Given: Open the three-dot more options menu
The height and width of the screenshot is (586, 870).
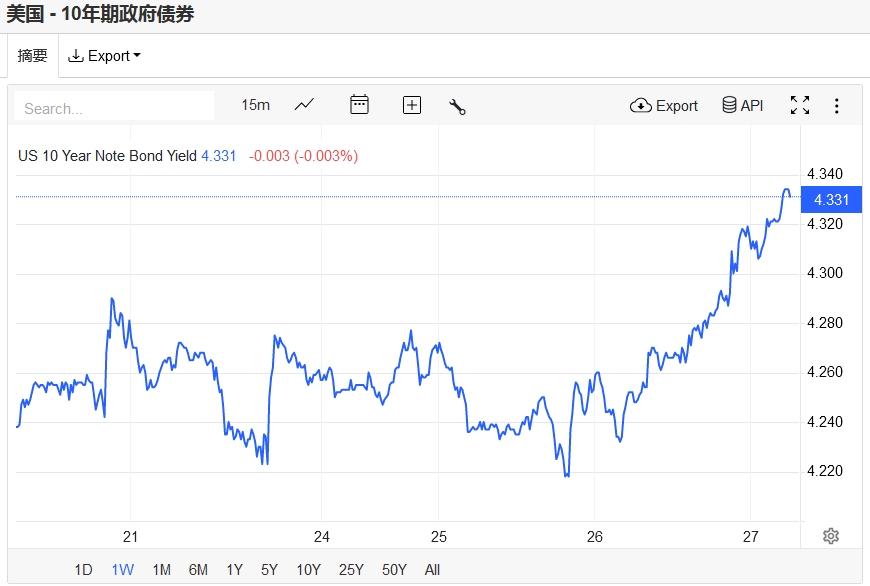Looking at the screenshot, I should tap(836, 105).
